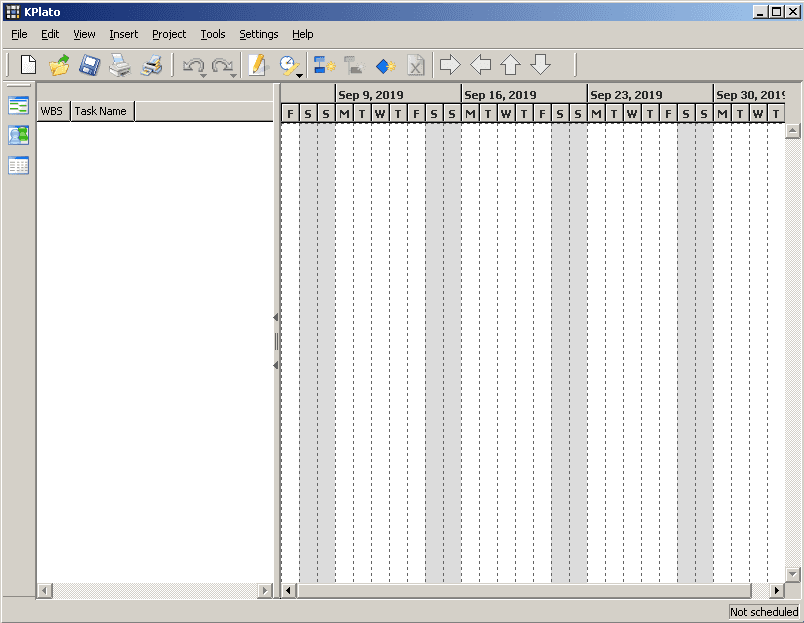Open the File menu
Image resolution: width=804 pixels, height=623 pixels.
(19, 34)
